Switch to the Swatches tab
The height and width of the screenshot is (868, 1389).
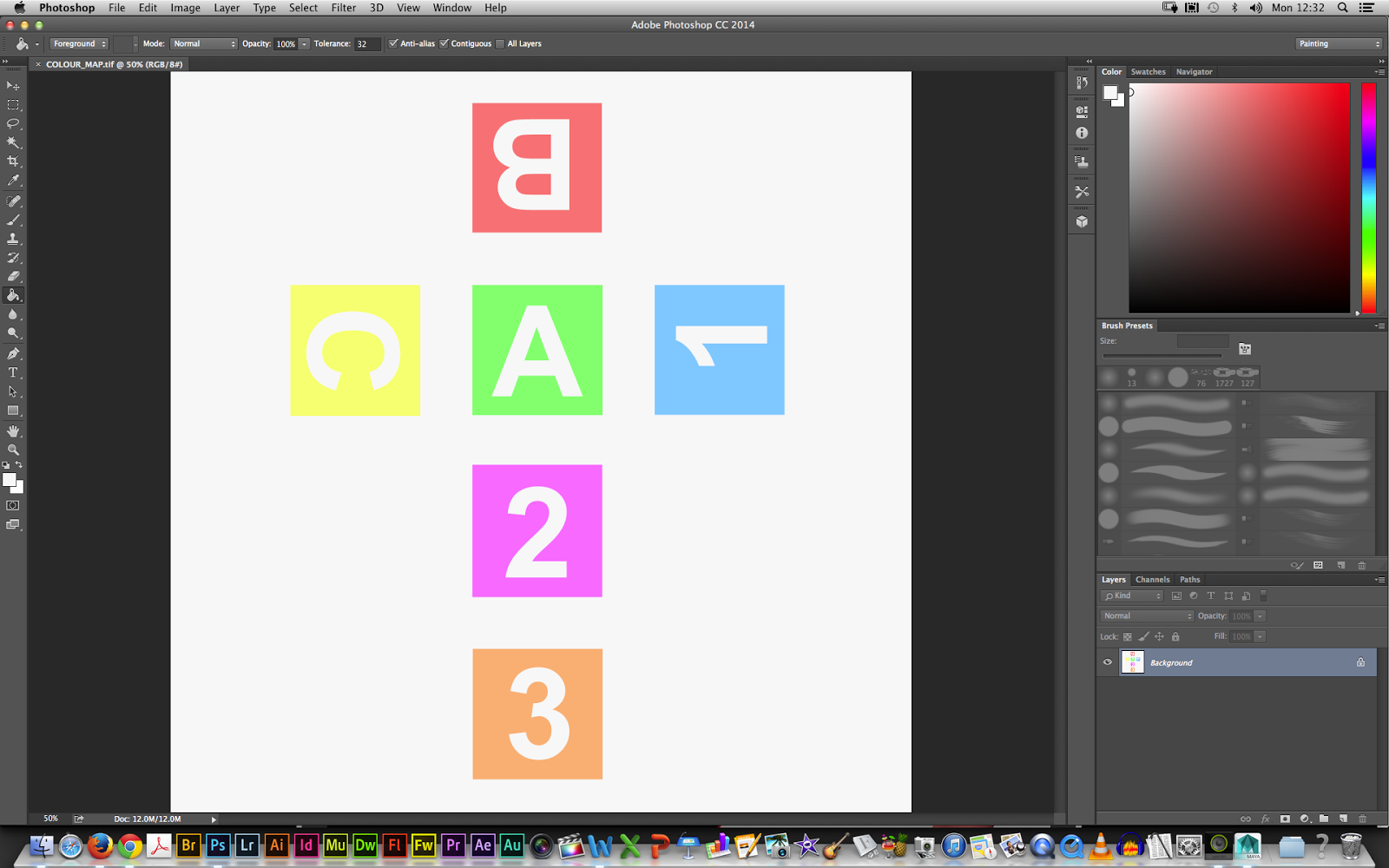click(1148, 72)
